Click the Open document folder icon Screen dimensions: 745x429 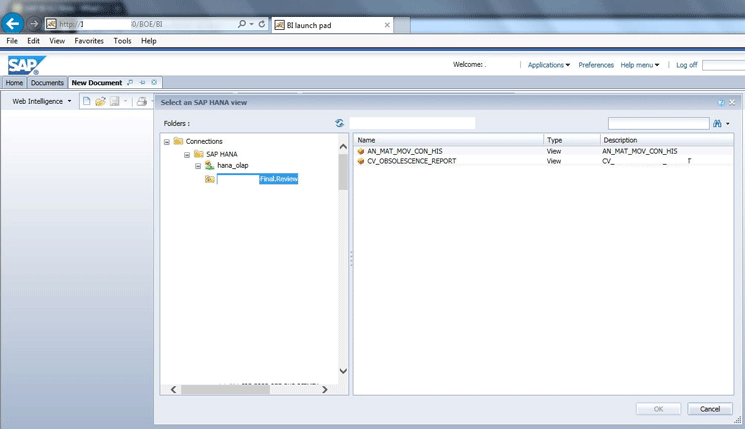tap(100, 101)
